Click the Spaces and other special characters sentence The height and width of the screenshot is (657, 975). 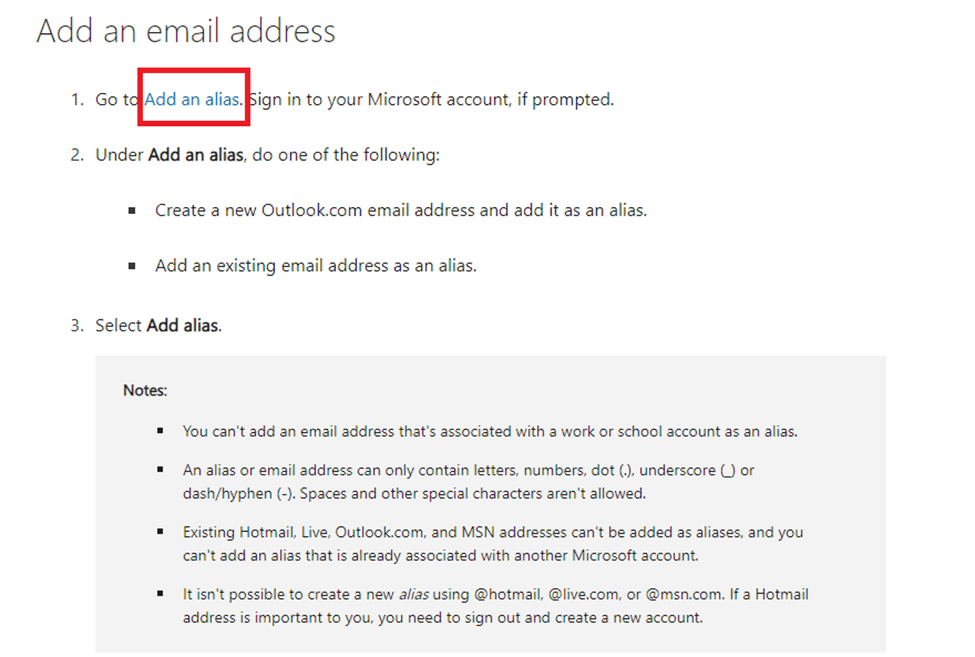click(473, 494)
